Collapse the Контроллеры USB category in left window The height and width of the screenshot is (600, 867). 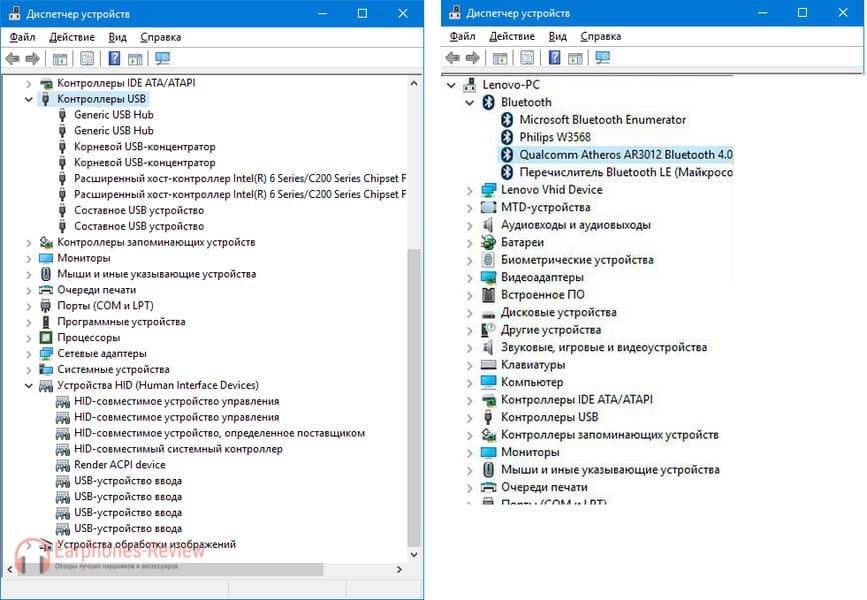click(x=28, y=99)
